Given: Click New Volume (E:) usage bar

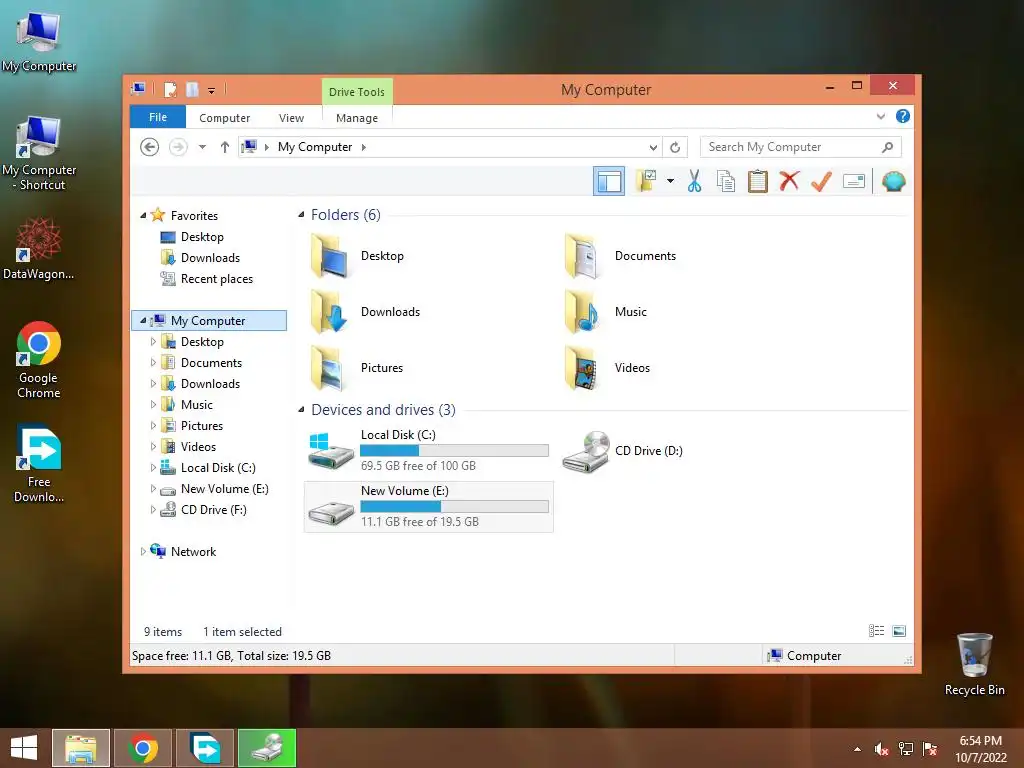Looking at the screenshot, I should click(x=455, y=506).
